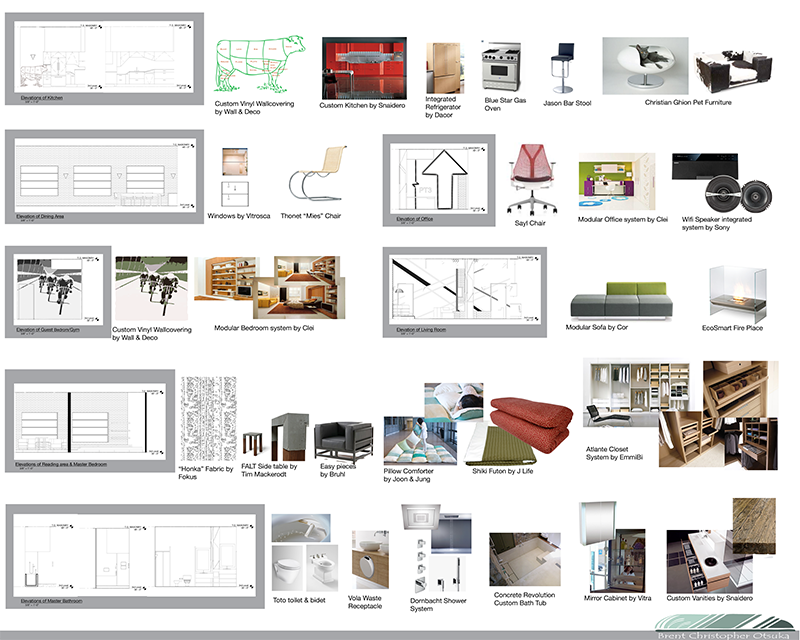The width and height of the screenshot is (800, 640).
Task: Select the Toto bidet image
Action: point(322,568)
